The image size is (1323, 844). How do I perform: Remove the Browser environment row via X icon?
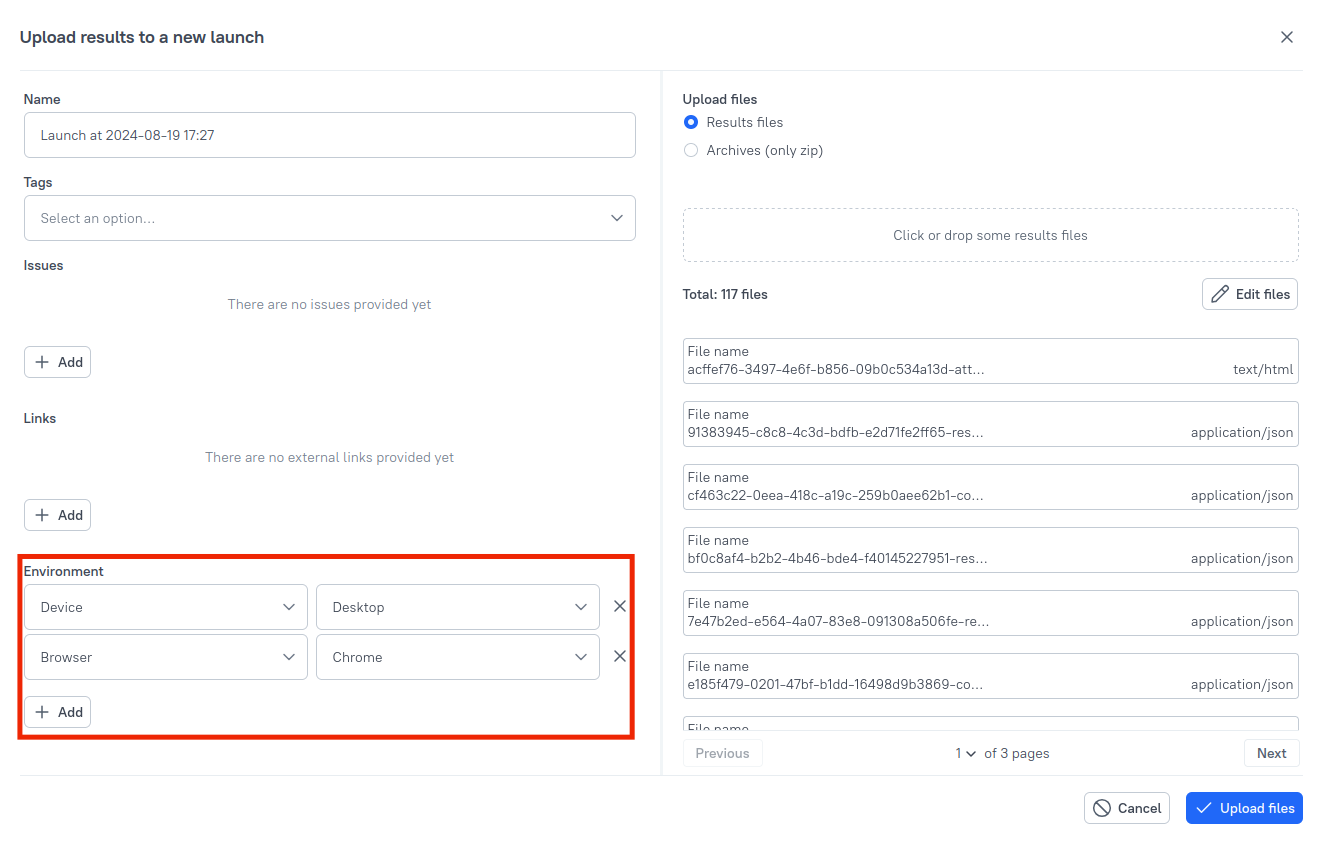click(619, 656)
